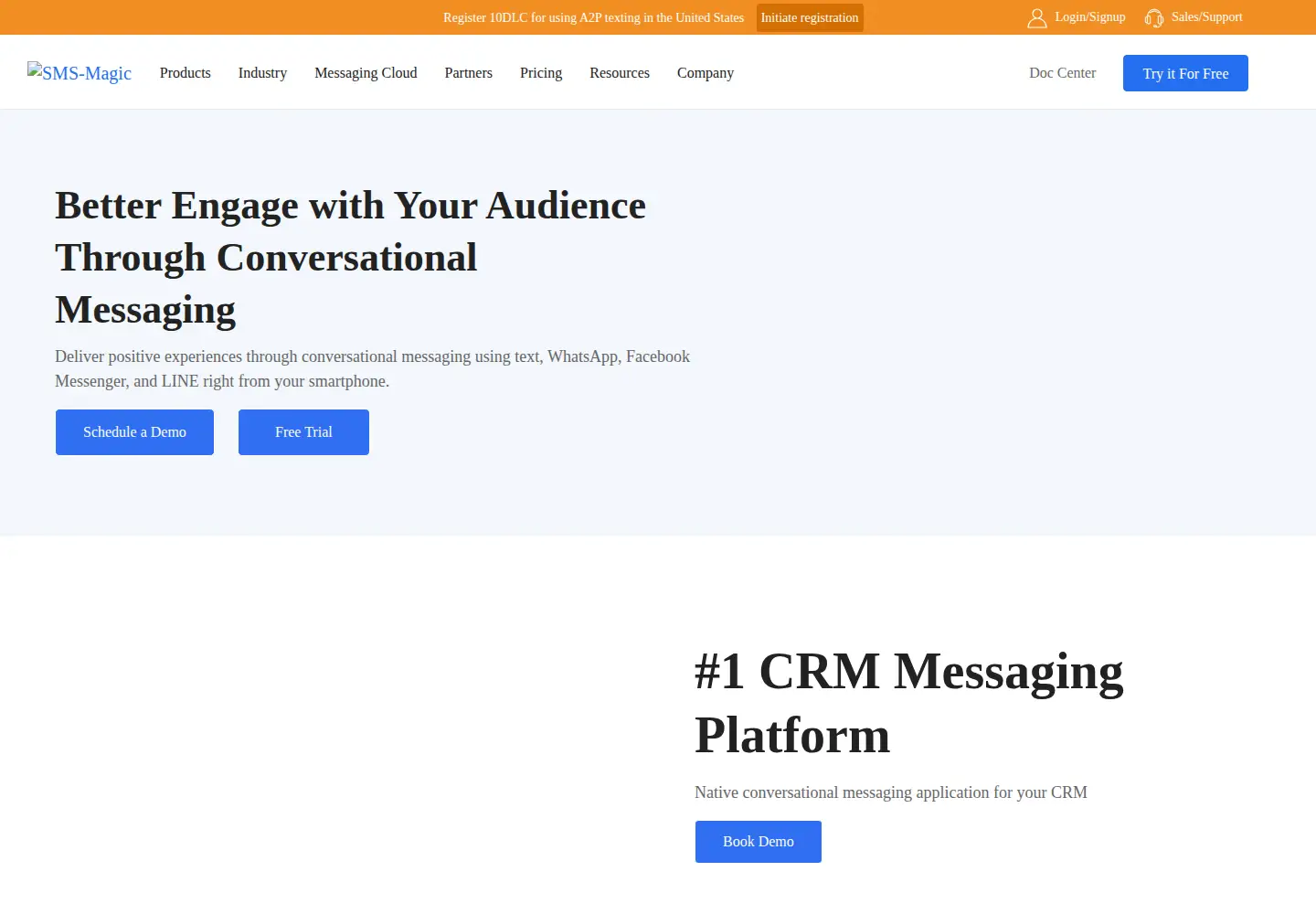
Task: Click the SMS-Magic logo
Action: click(80, 72)
